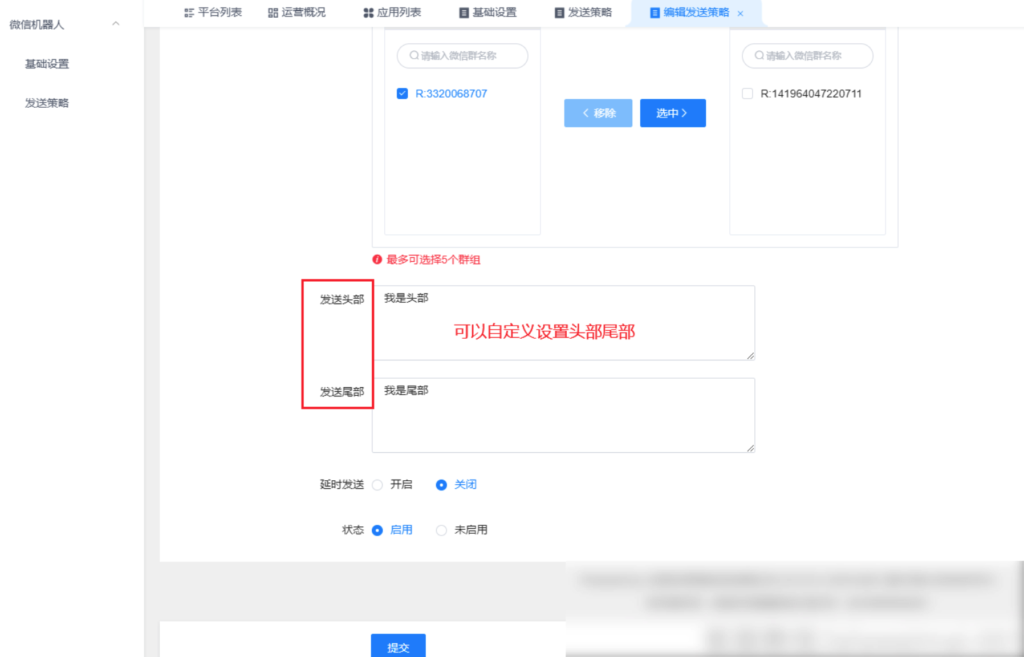
Task: Select 开启 for 延时发送
Action: pos(378,484)
